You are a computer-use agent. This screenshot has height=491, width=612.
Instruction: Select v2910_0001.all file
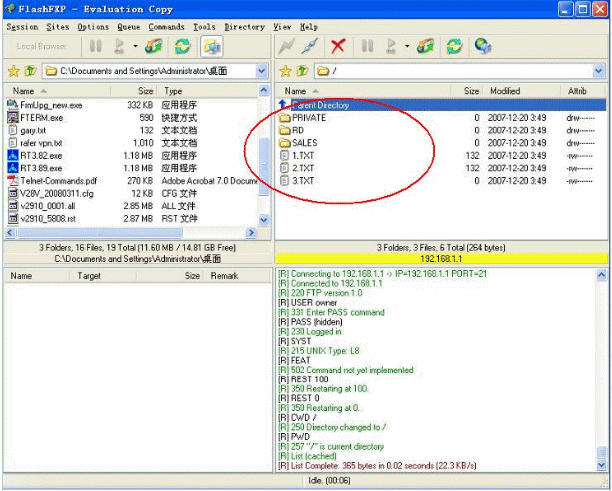48,206
